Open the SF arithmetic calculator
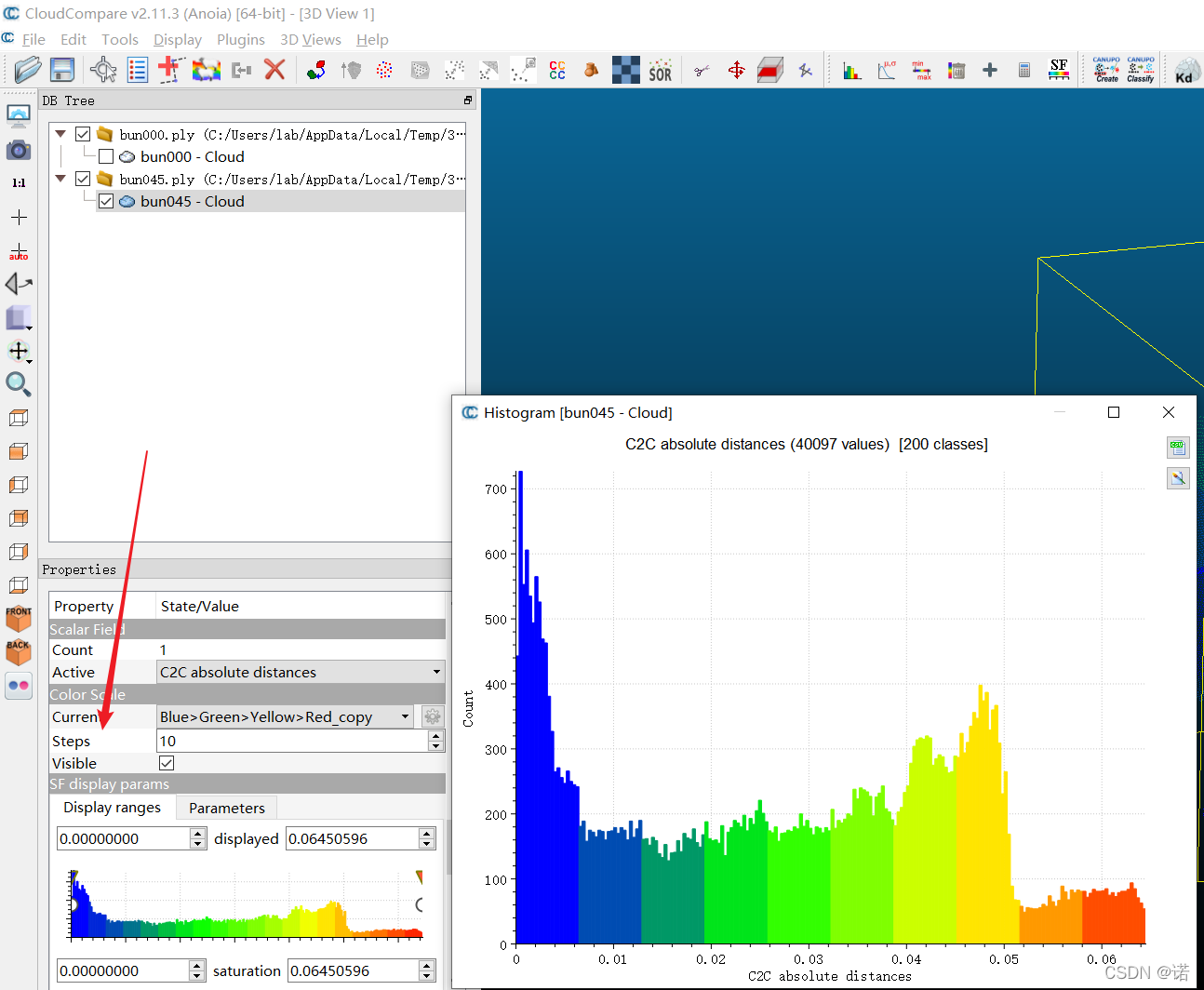The height and width of the screenshot is (990, 1204). [1024, 70]
